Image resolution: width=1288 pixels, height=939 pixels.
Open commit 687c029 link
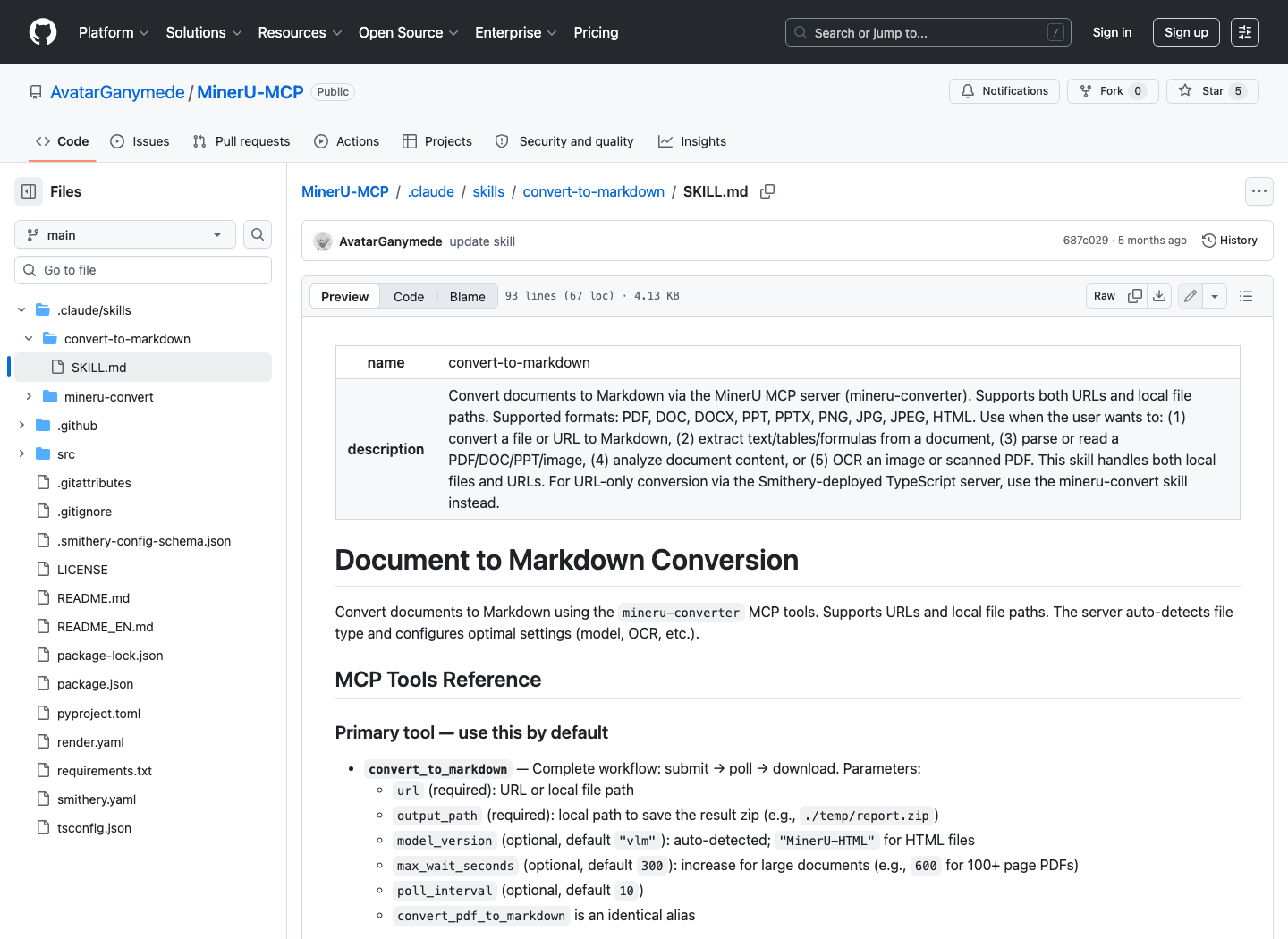tap(1085, 241)
